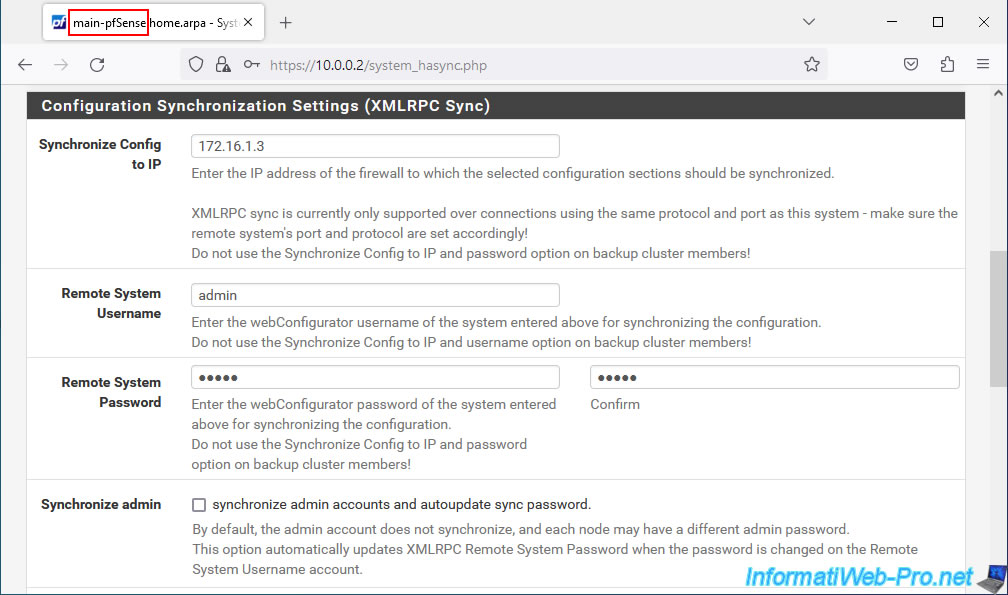Open the browser extensions menu

[947, 64]
